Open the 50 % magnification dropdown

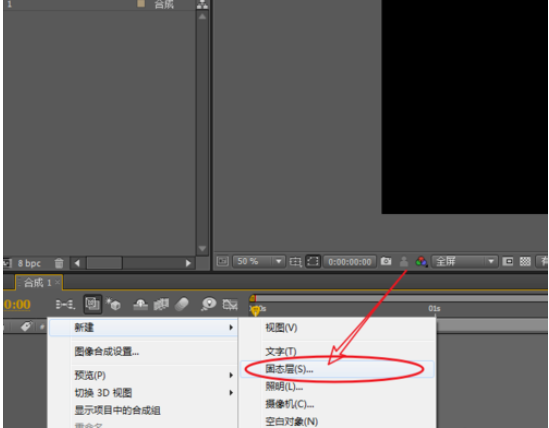tap(258, 261)
